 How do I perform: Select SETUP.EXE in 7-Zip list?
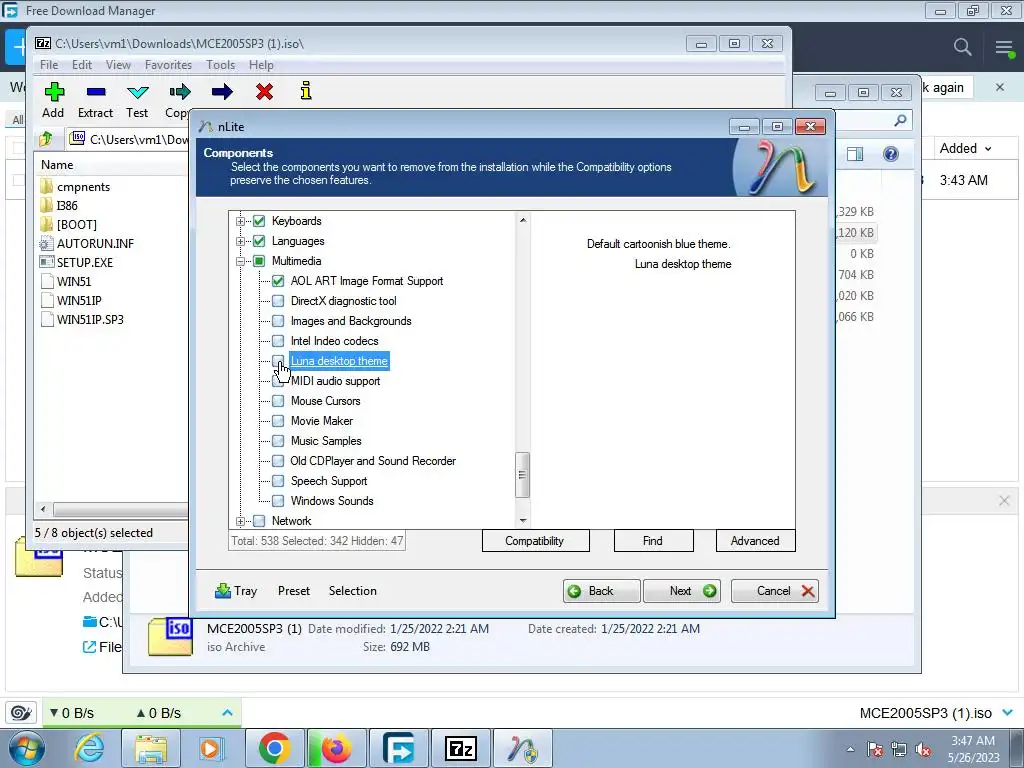click(x=85, y=263)
